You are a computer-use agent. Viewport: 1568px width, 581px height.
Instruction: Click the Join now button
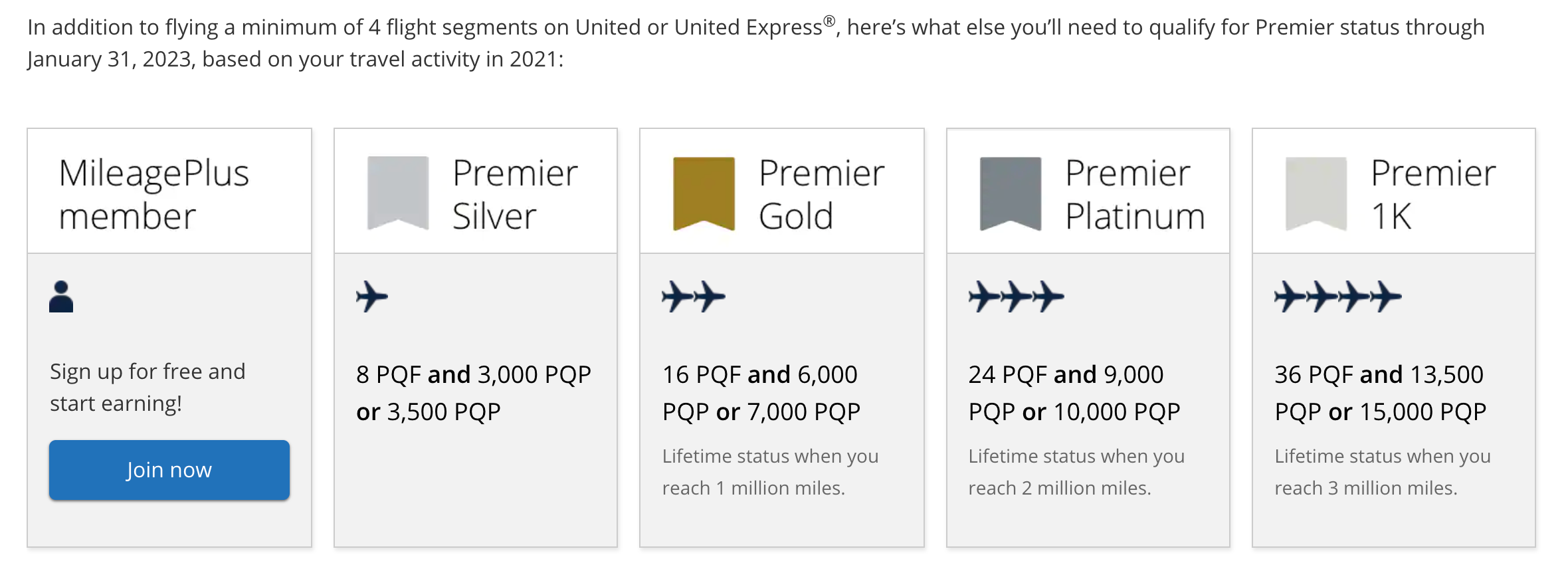pyautogui.click(x=169, y=470)
